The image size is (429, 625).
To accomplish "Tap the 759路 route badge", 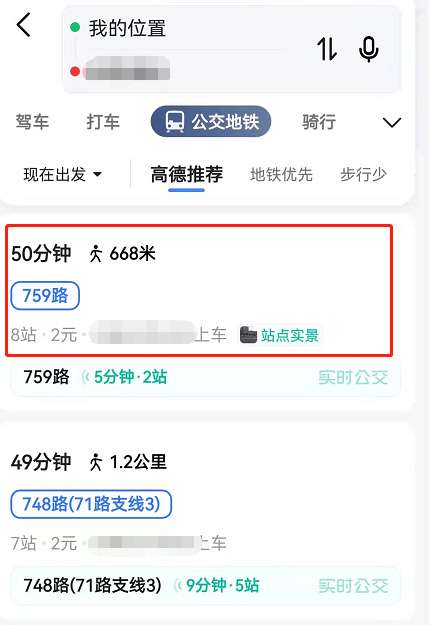I will point(45,296).
